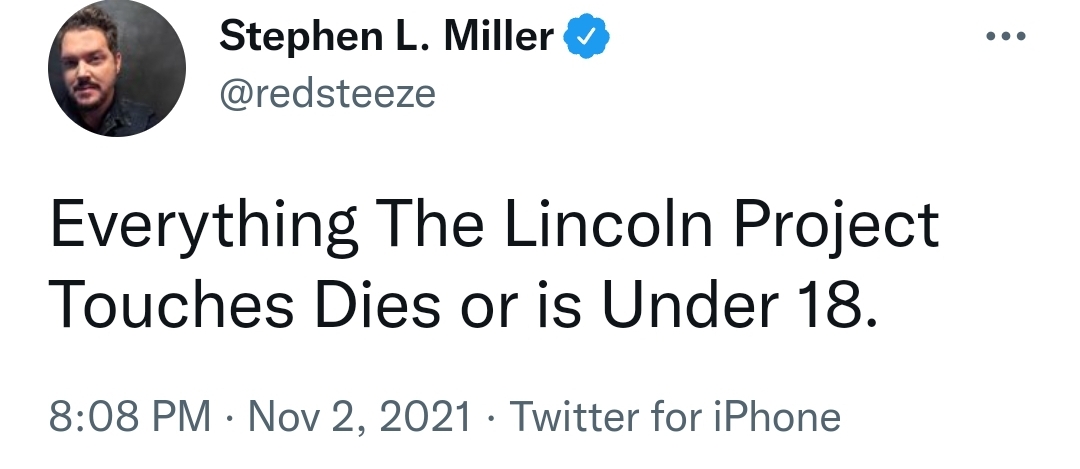Click the display name Stephen L. Miller
This screenshot has height=469, width=1080.
point(386,37)
